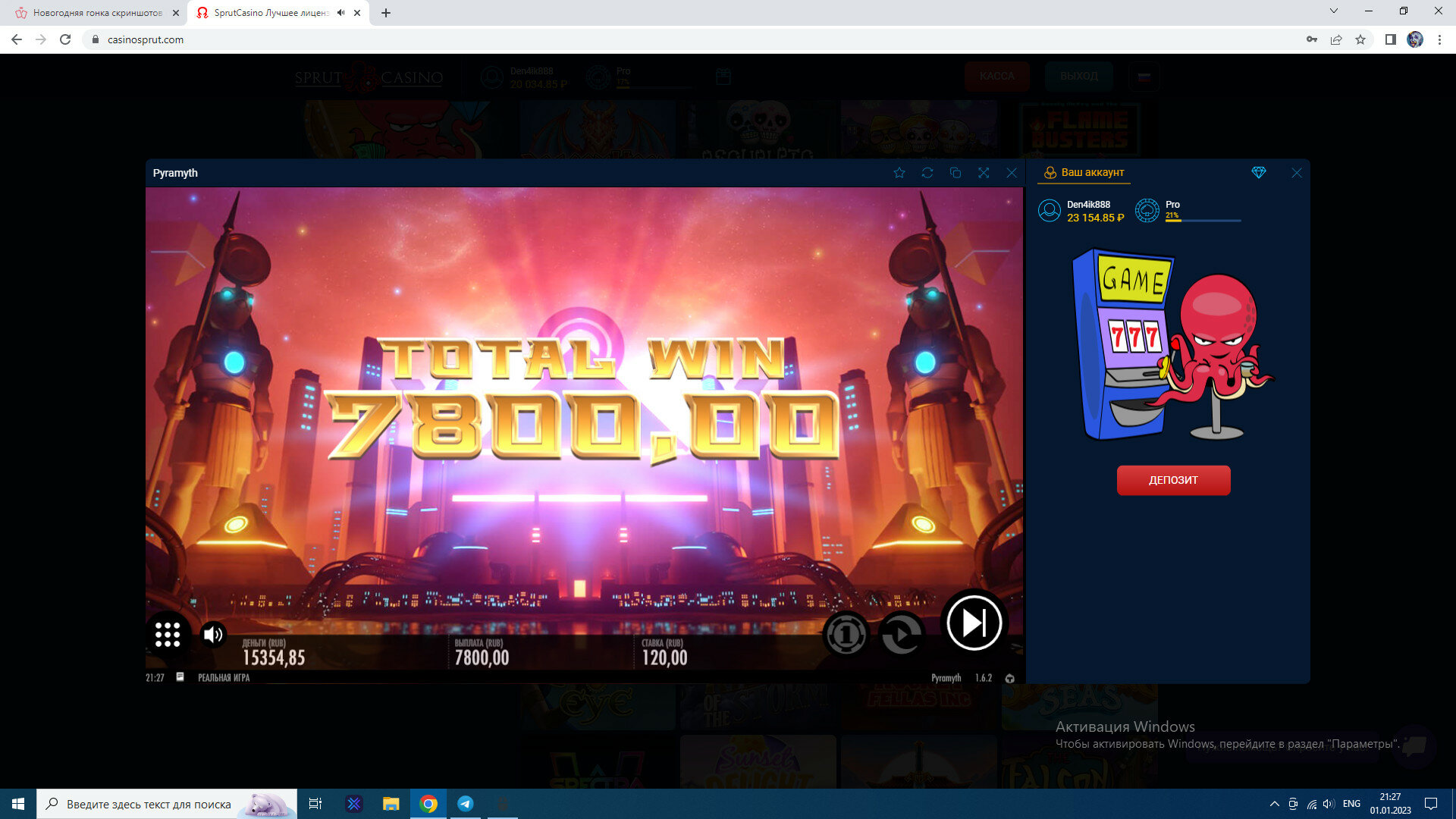Open the bet coin selector
This screenshot has height=819, width=1456.
coord(846,634)
